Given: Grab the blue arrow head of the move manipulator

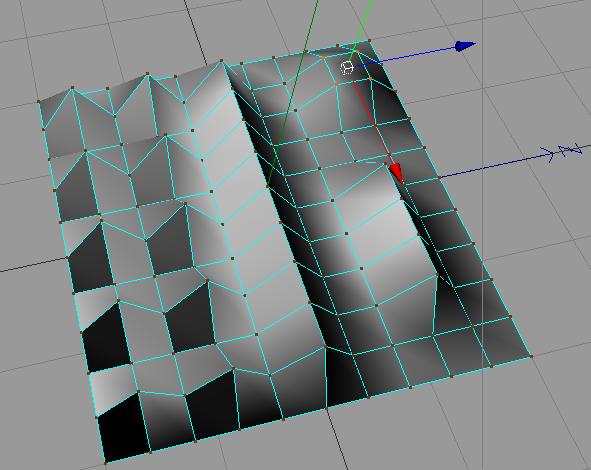Looking at the screenshot, I should (x=465, y=46).
